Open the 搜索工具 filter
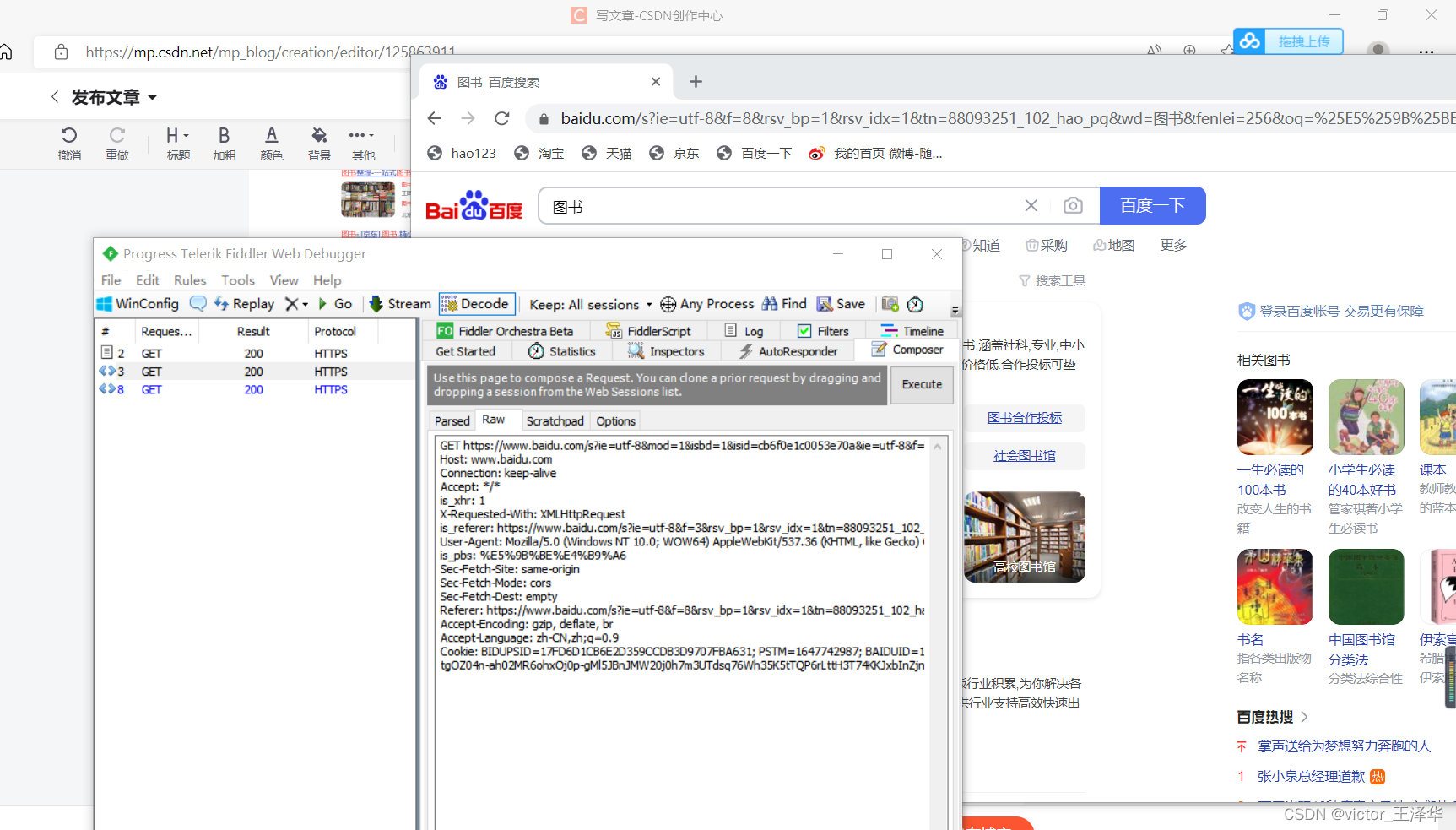Viewport: 1456px width, 830px height. click(x=1052, y=280)
